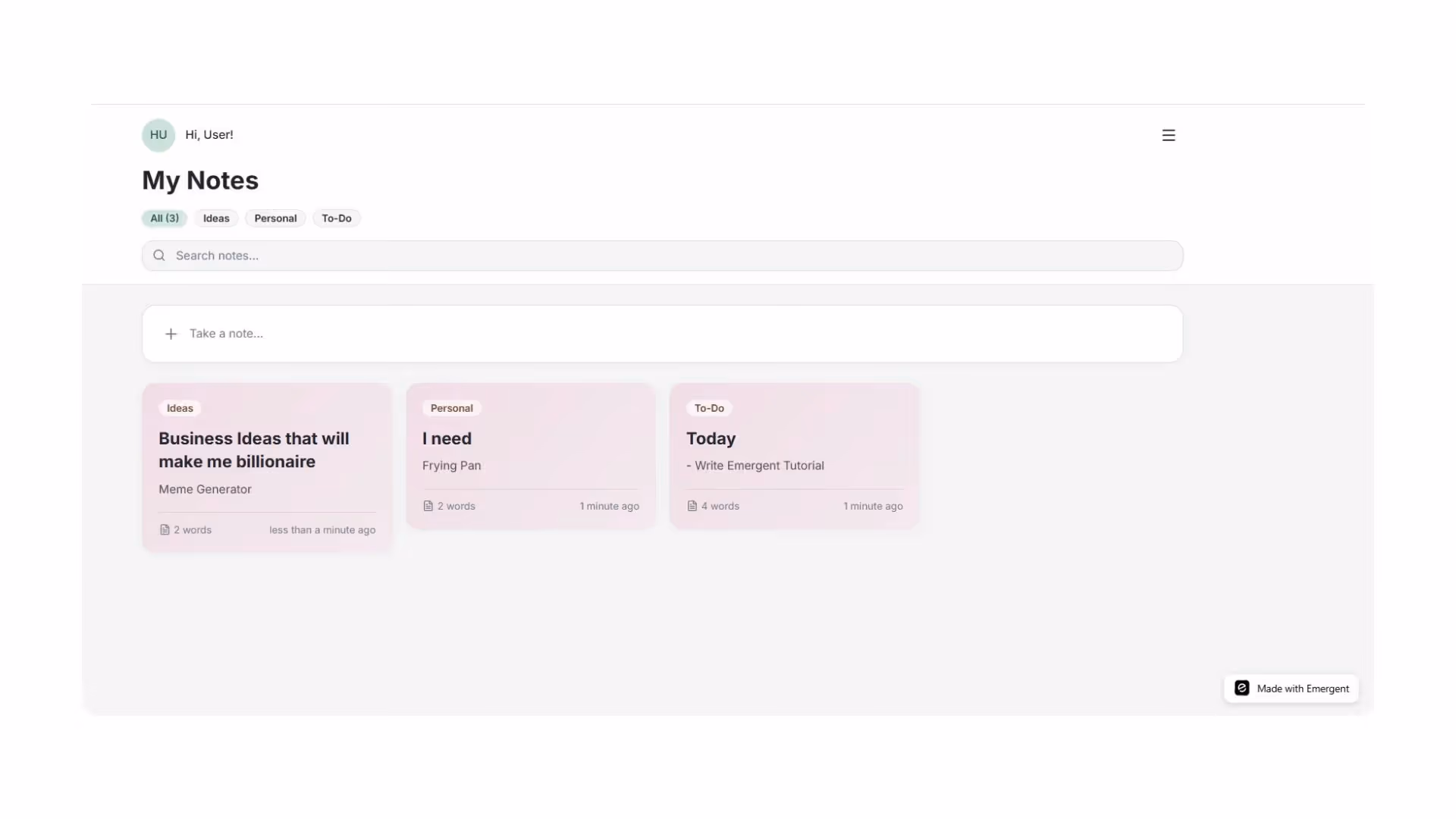Click 2 words count on I need note
The height and width of the screenshot is (819, 1456).
point(456,506)
